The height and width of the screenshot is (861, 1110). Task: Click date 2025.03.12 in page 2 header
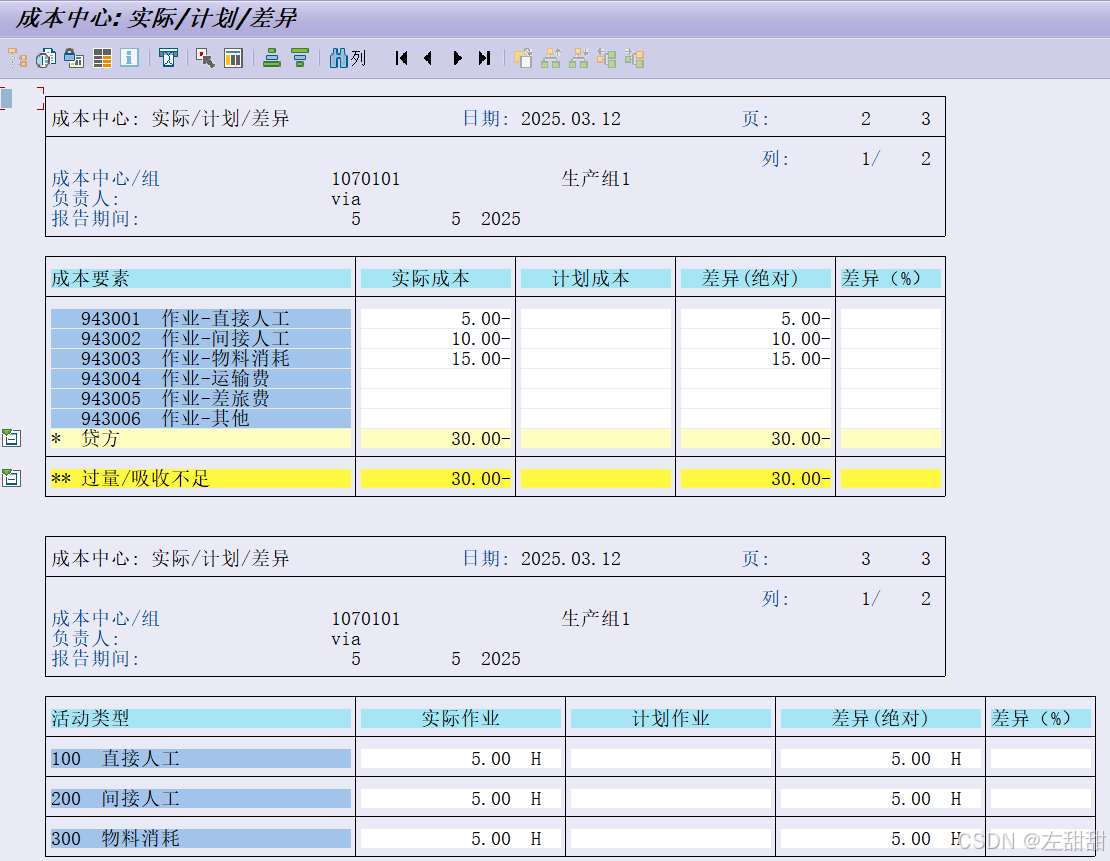pyautogui.click(x=571, y=118)
